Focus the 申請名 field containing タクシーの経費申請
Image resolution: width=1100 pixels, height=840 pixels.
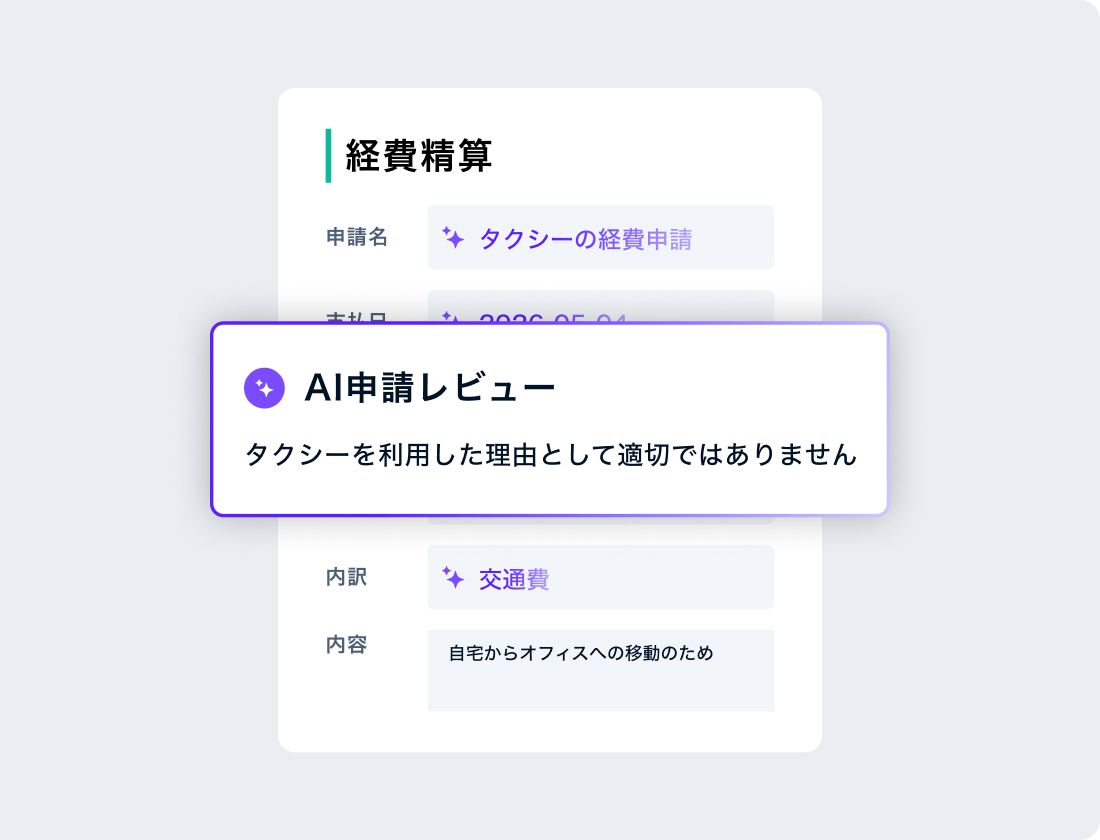coord(600,238)
